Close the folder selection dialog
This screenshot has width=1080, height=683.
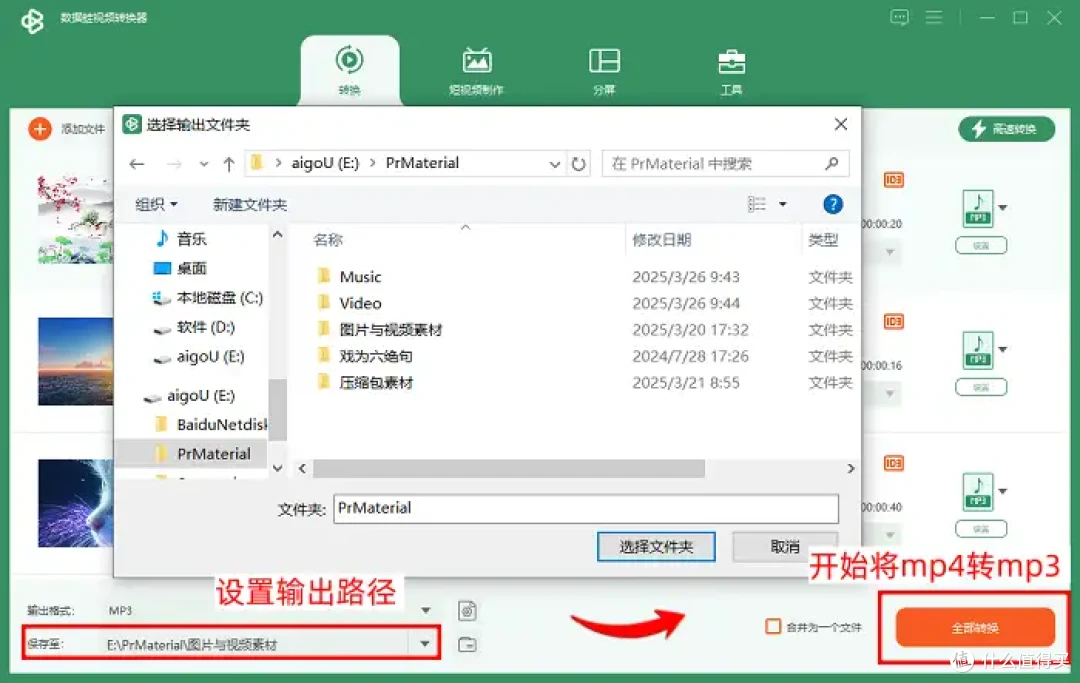tap(841, 124)
